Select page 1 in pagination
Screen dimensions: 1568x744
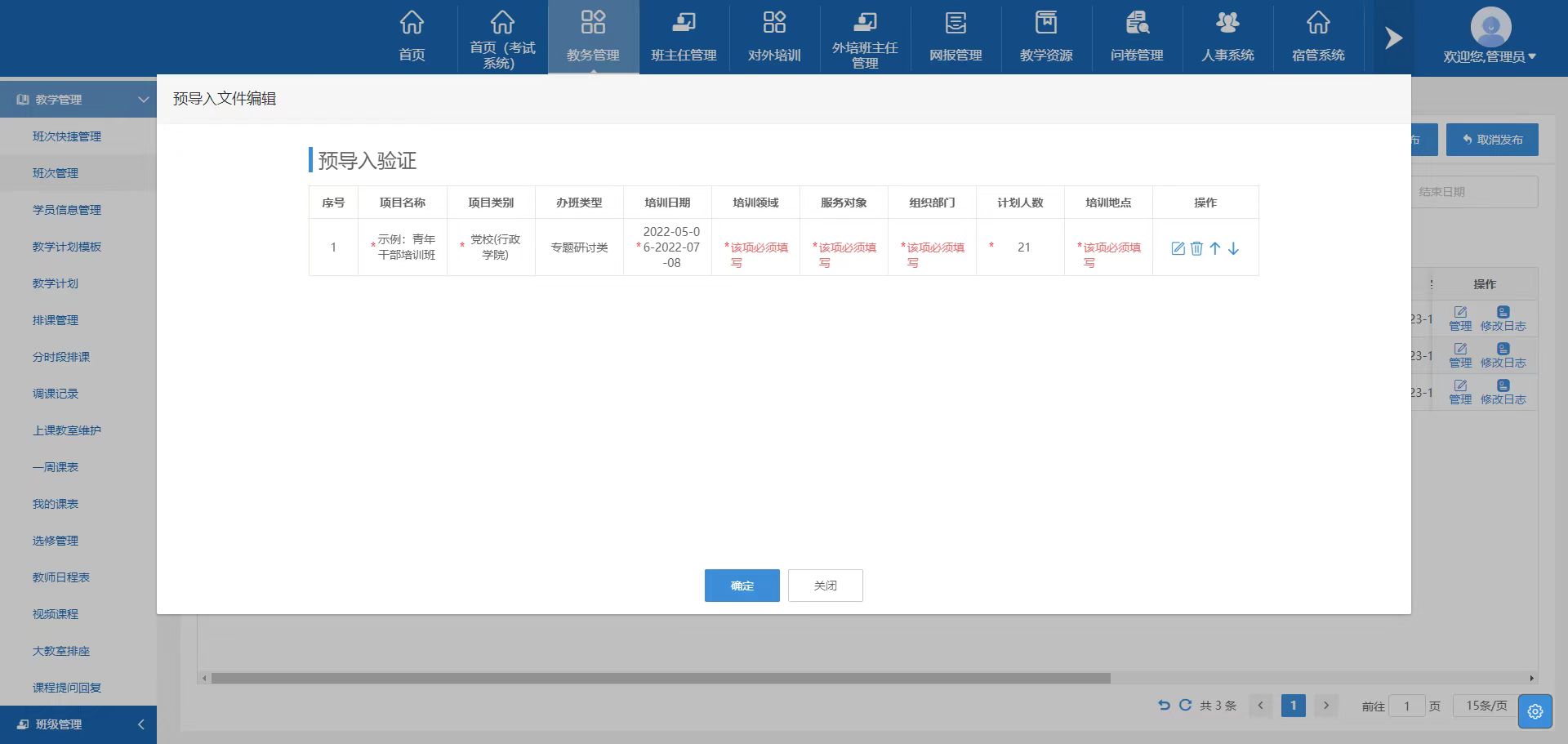click(x=1293, y=706)
